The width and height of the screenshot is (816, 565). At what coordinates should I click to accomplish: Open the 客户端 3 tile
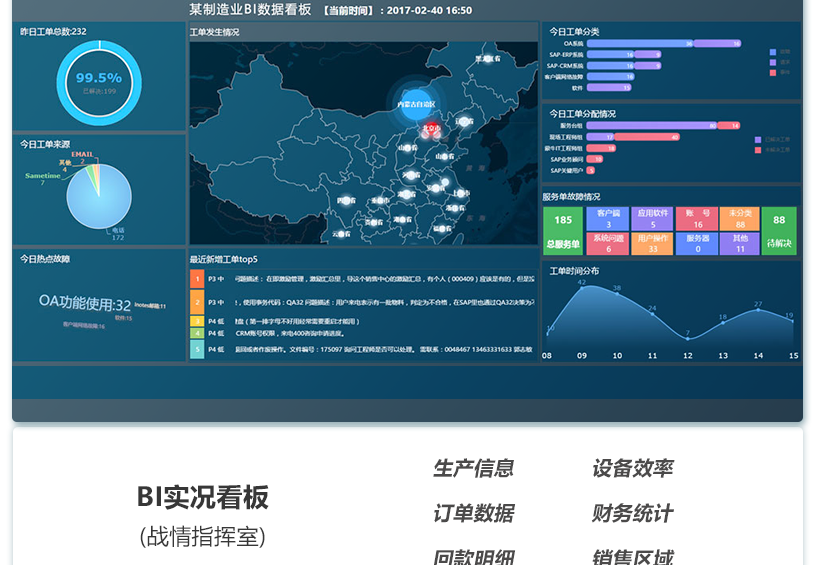pos(608,219)
